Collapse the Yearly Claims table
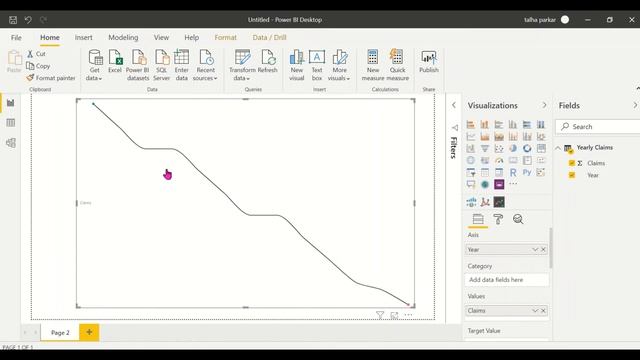The image size is (640, 360). click(558, 148)
